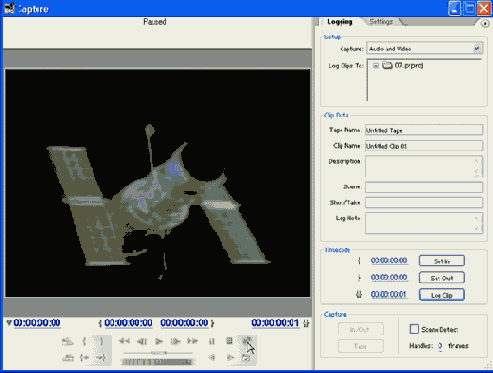Click the Go to Out Point icon
Image resolution: width=493 pixels, height=373 pixels.
(x=101, y=358)
